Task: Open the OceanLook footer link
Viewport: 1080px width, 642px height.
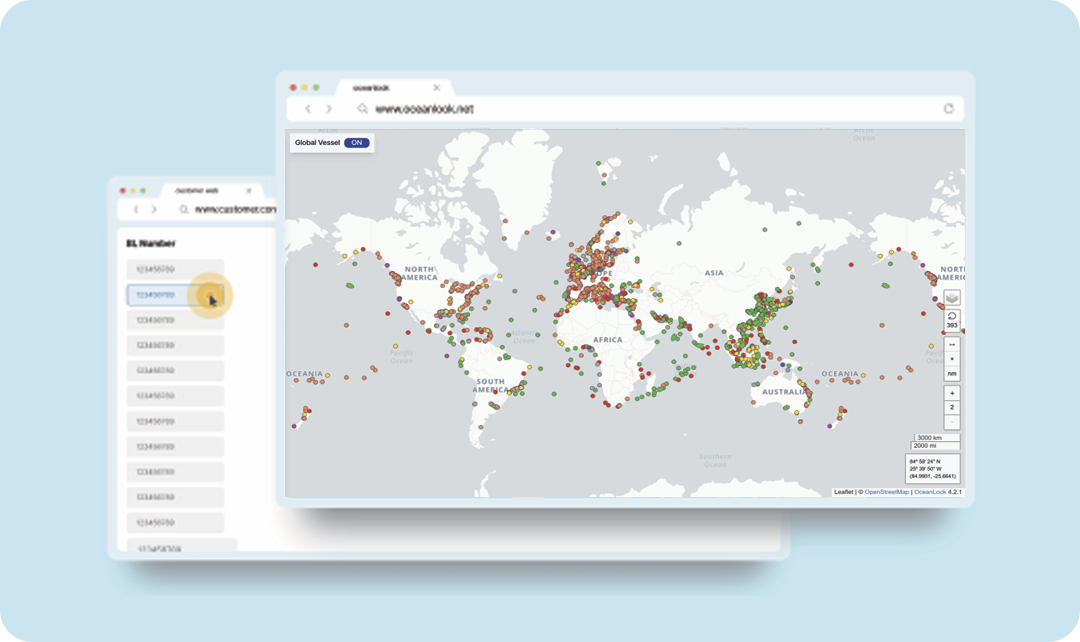Action: click(930, 492)
